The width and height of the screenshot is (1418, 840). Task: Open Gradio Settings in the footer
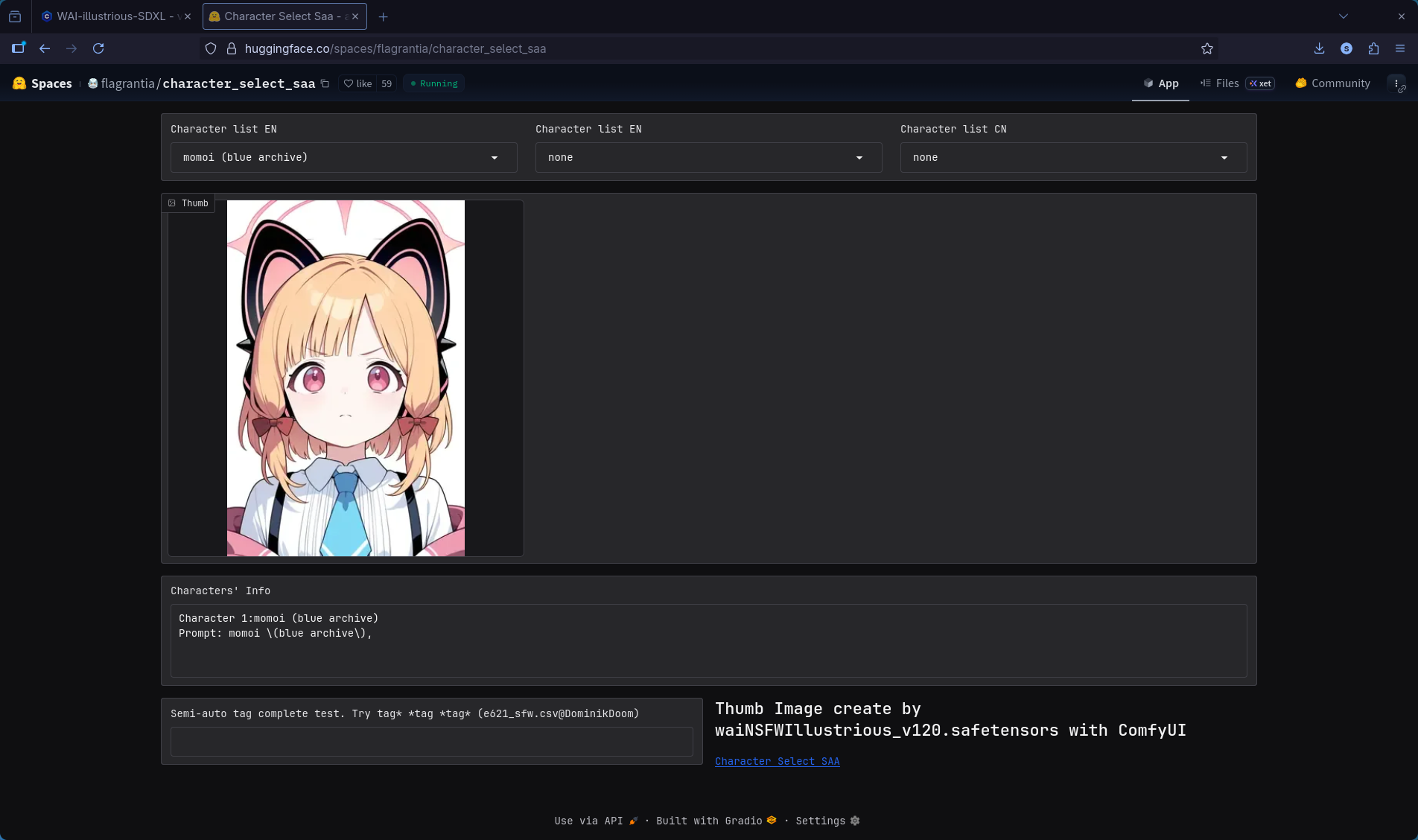point(827,821)
